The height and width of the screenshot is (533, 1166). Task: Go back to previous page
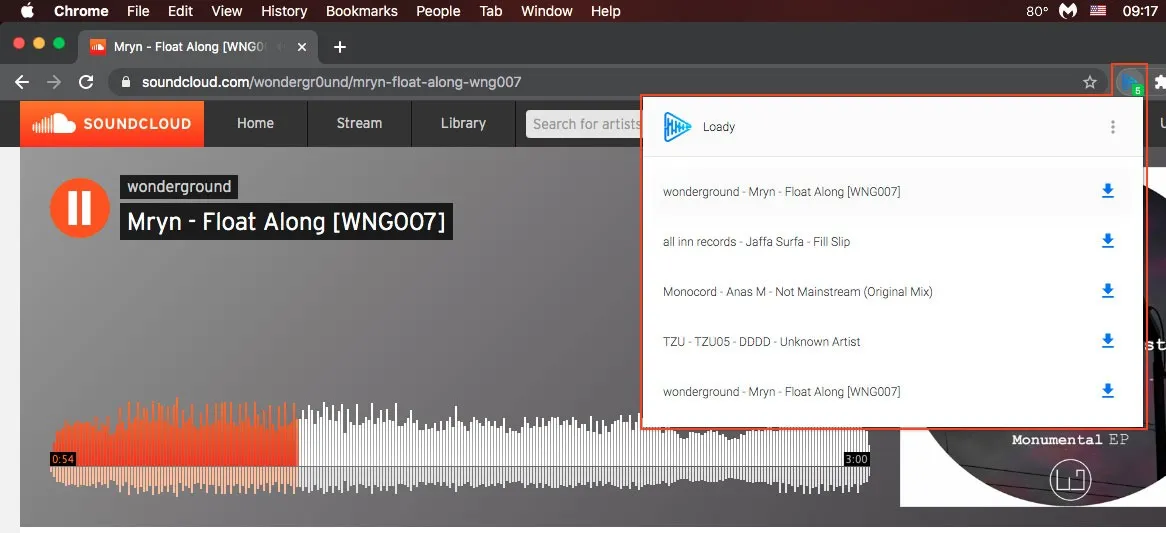(22, 82)
